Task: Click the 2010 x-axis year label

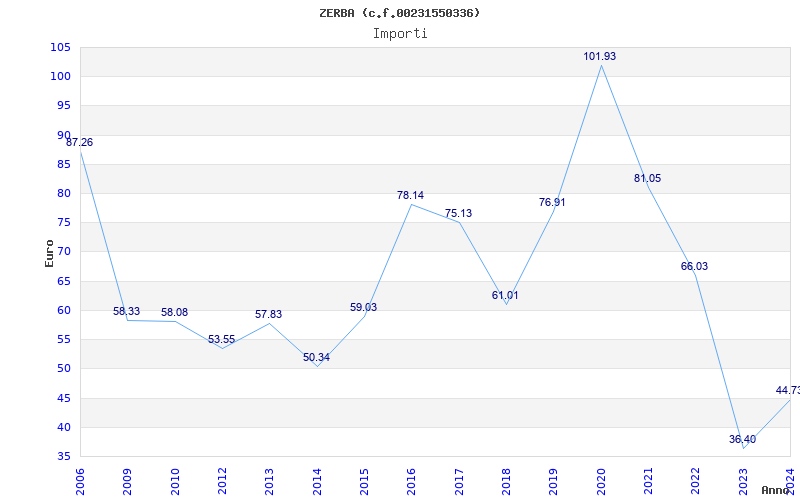Action: (174, 481)
